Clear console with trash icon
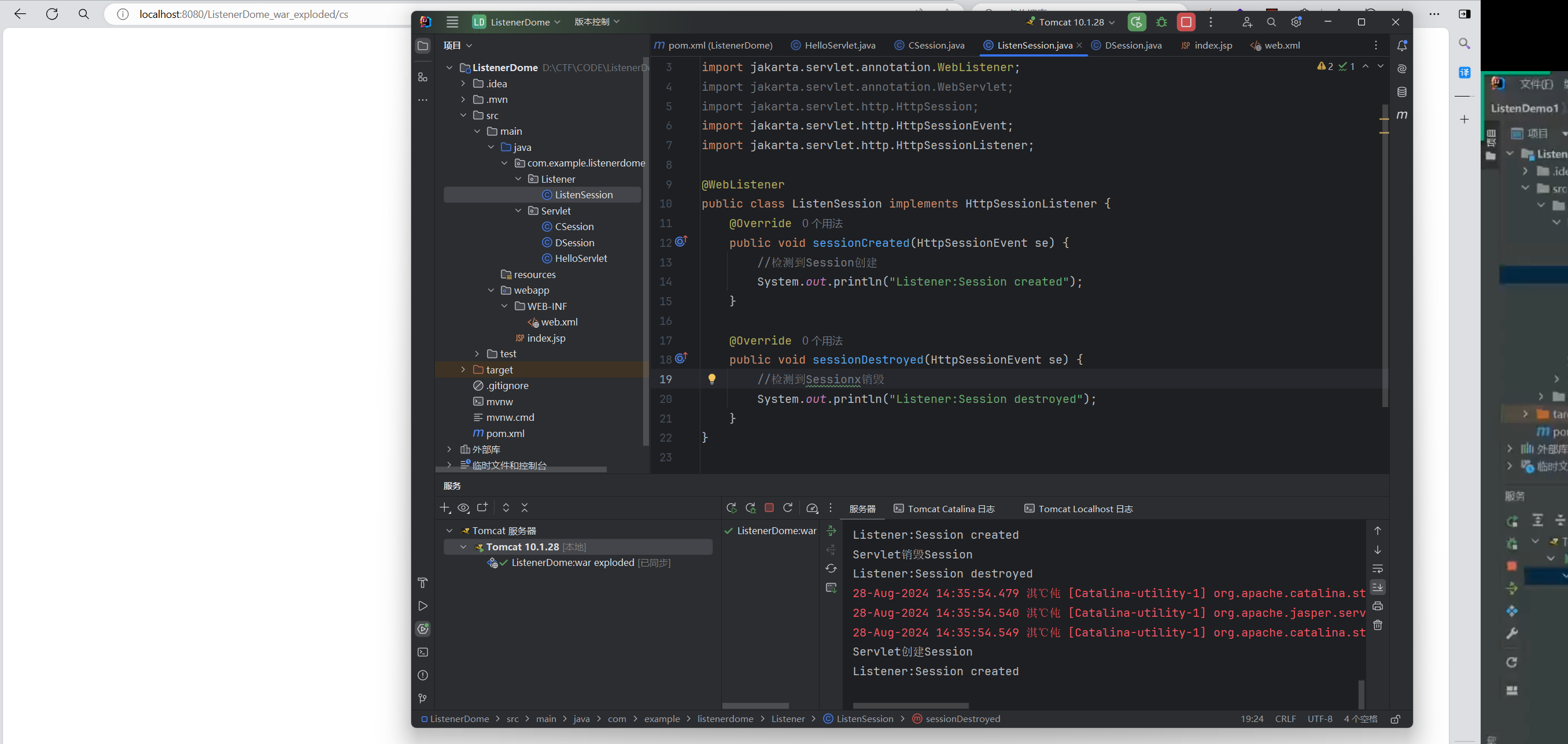Screen dimensions: 1568x744 1378,625
